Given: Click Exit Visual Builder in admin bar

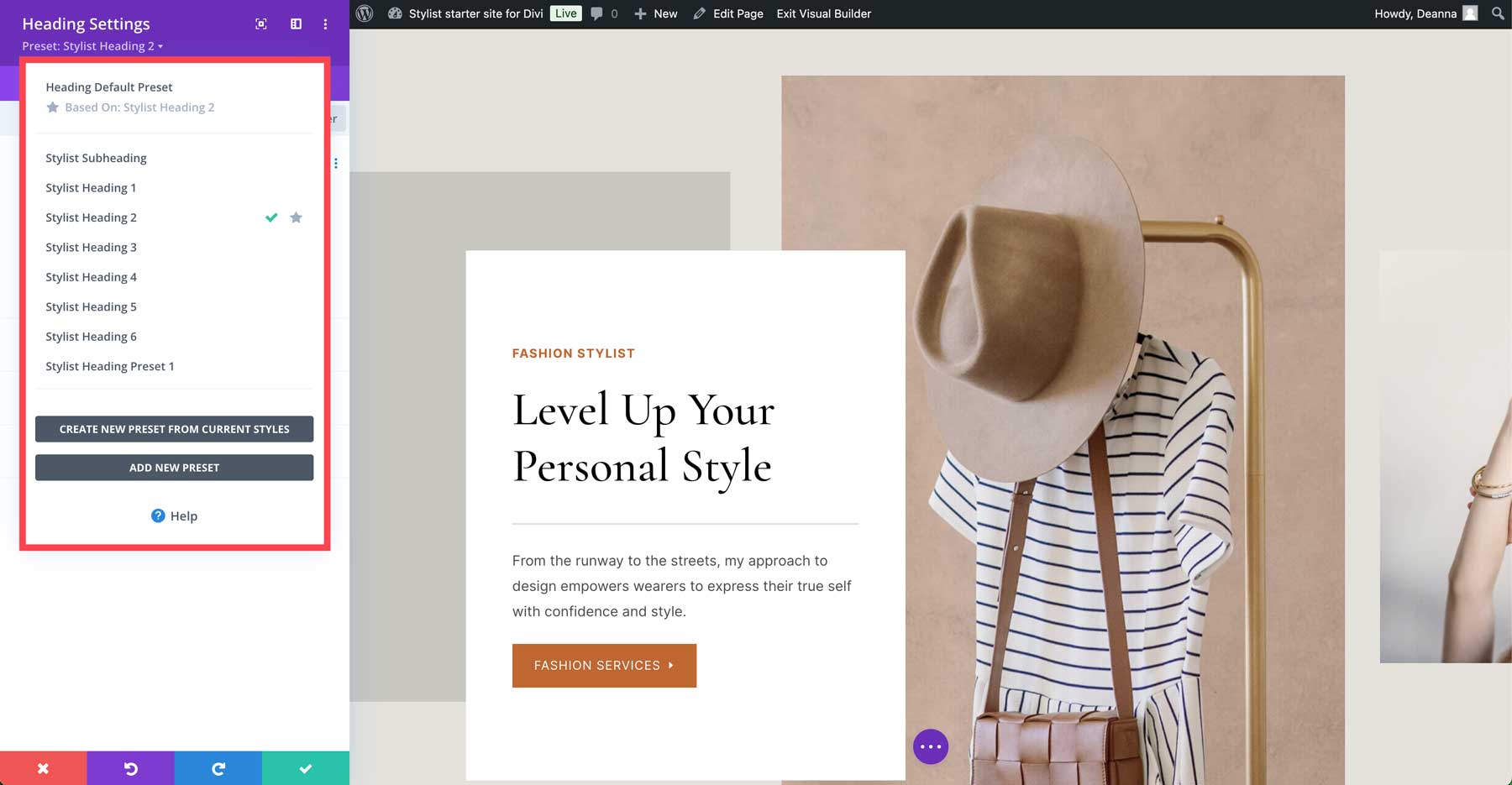Looking at the screenshot, I should [x=822, y=13].
